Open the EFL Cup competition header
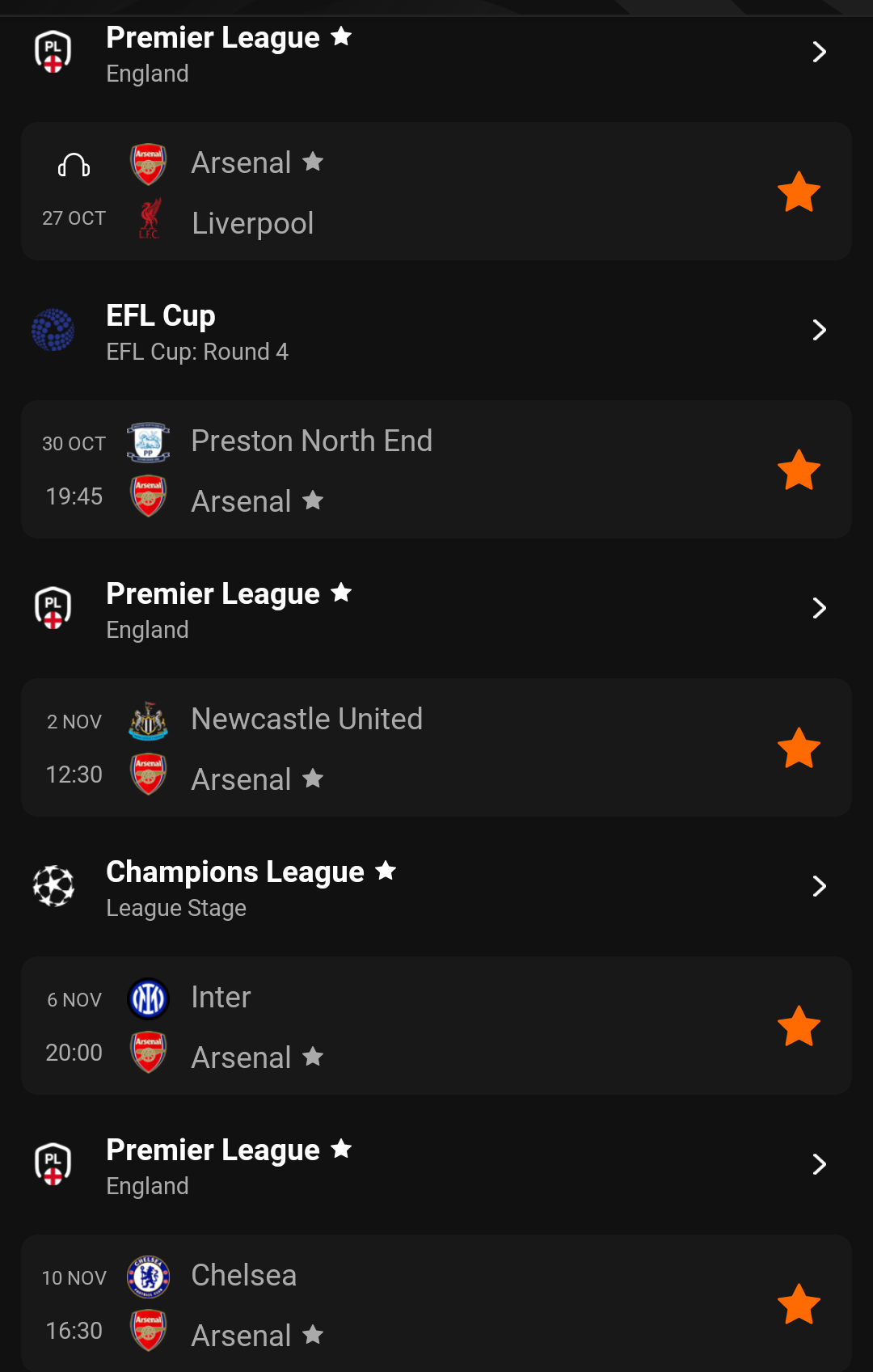This screenshot has width=873, height=1372. pyautogui.click(x=436, y=331)
